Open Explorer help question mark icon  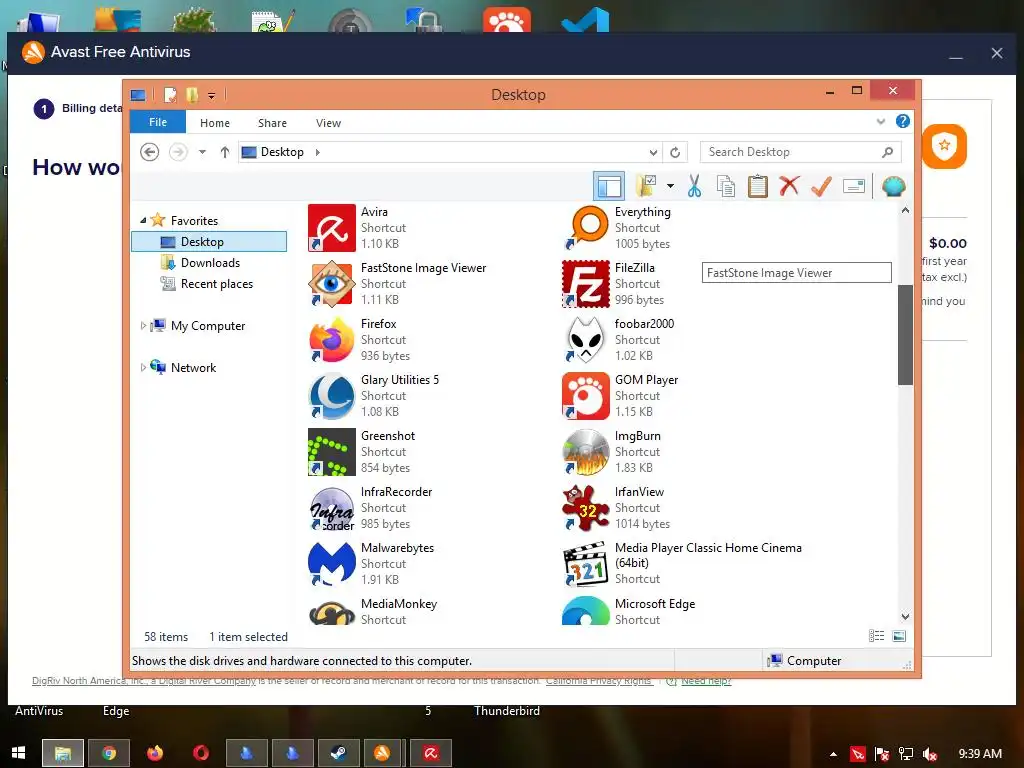903,121
